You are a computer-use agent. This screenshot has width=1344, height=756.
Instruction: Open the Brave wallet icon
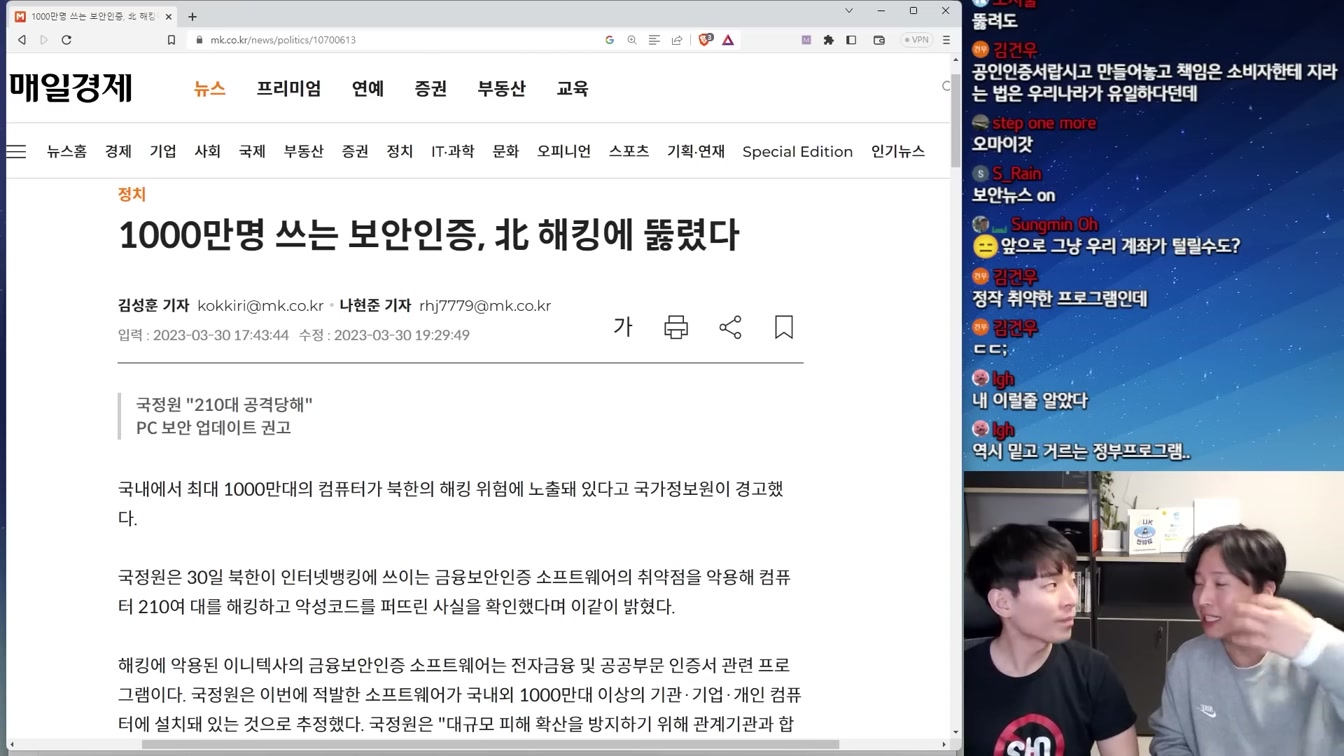879,40
